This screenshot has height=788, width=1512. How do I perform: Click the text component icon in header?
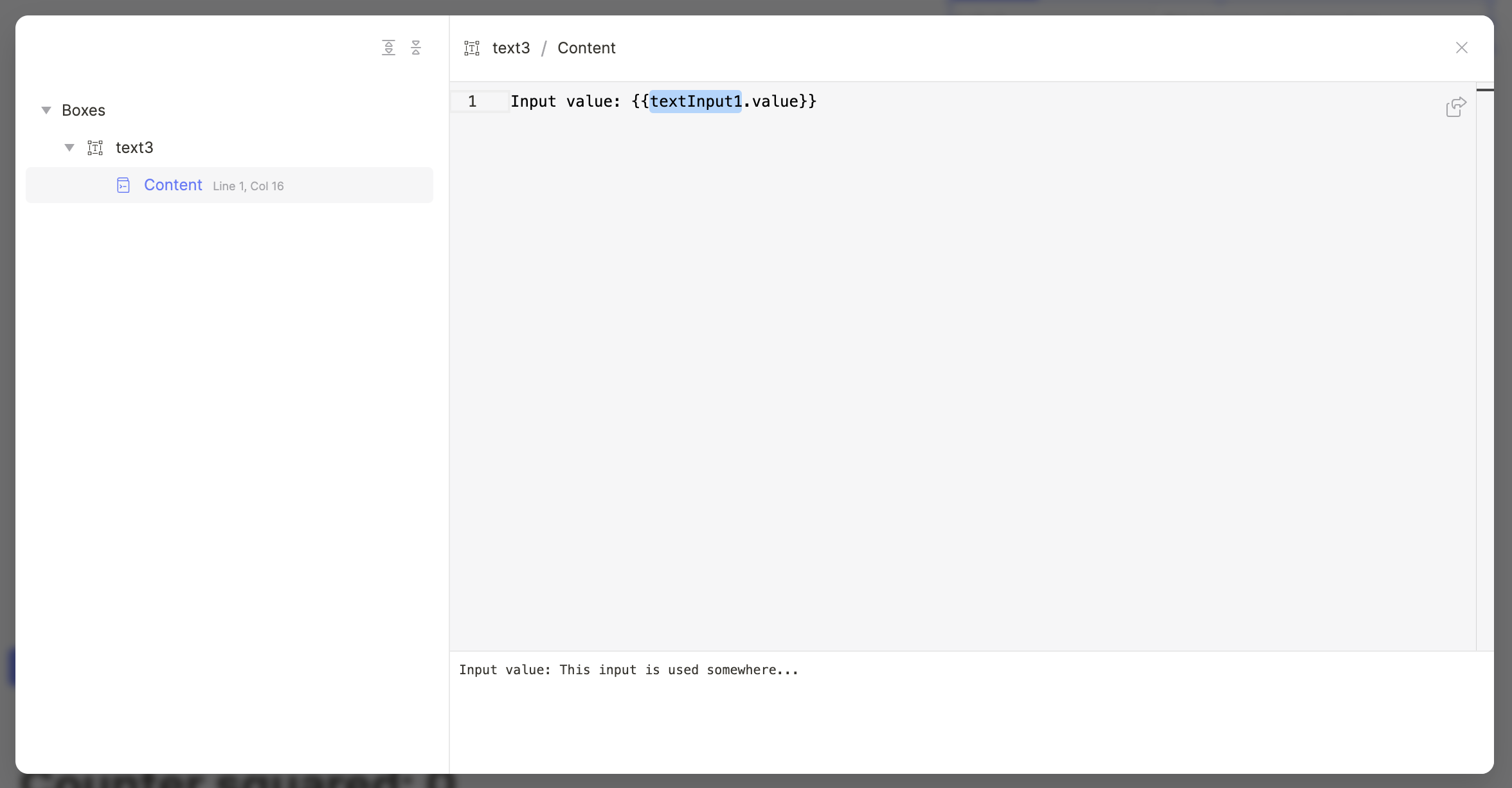[x=472, y=48]
